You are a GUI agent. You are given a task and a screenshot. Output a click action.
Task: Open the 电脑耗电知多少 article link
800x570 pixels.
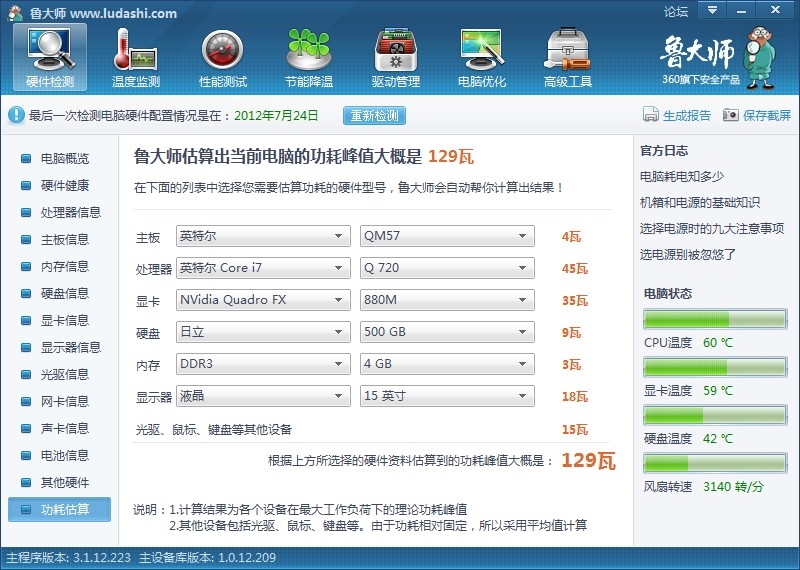681,177
